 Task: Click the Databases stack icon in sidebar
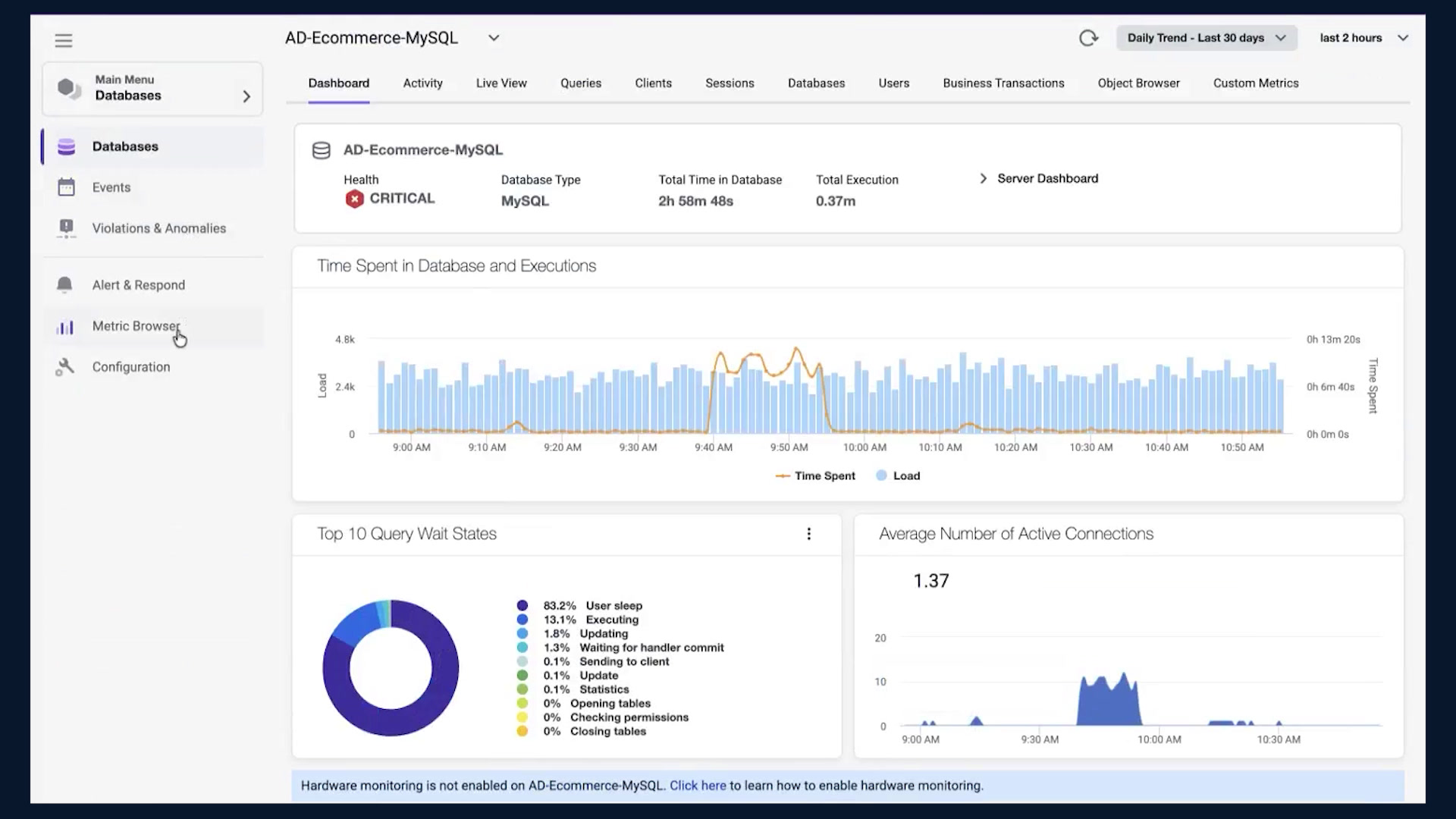pos(67,146)
